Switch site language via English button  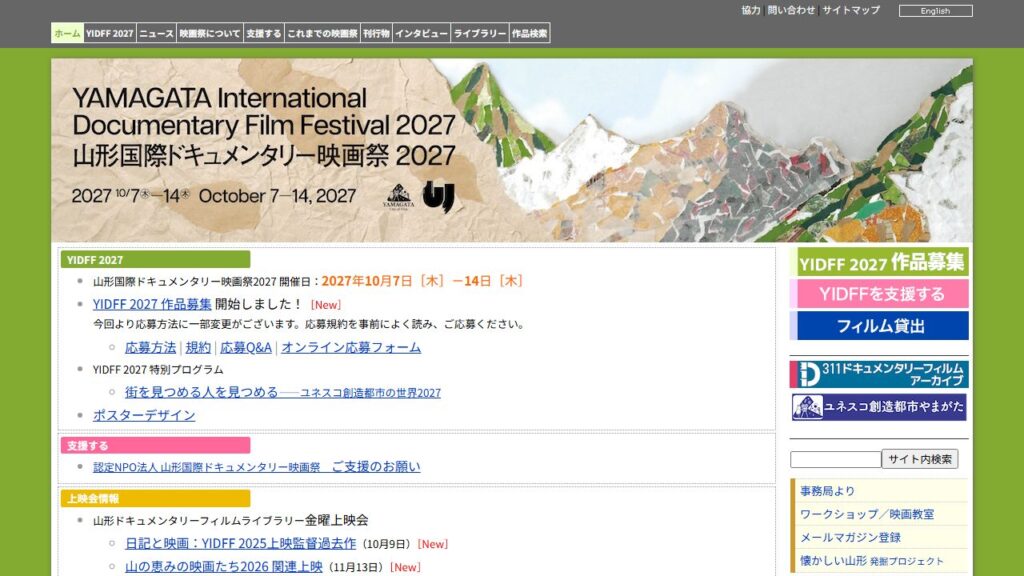tap(935, 11)
